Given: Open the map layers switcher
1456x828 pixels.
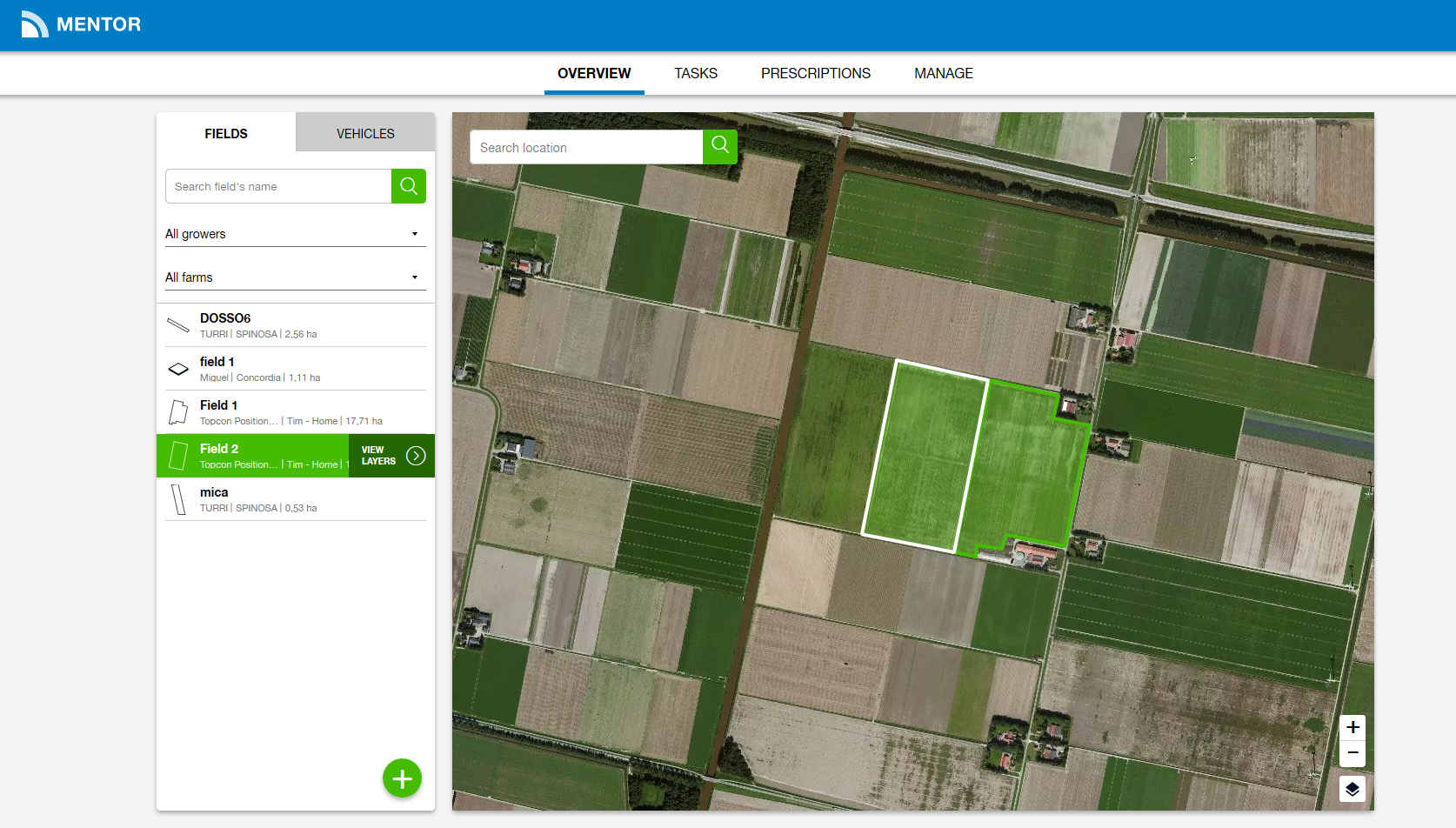Looking at the screenshot, I should (x=1352, y=789).
